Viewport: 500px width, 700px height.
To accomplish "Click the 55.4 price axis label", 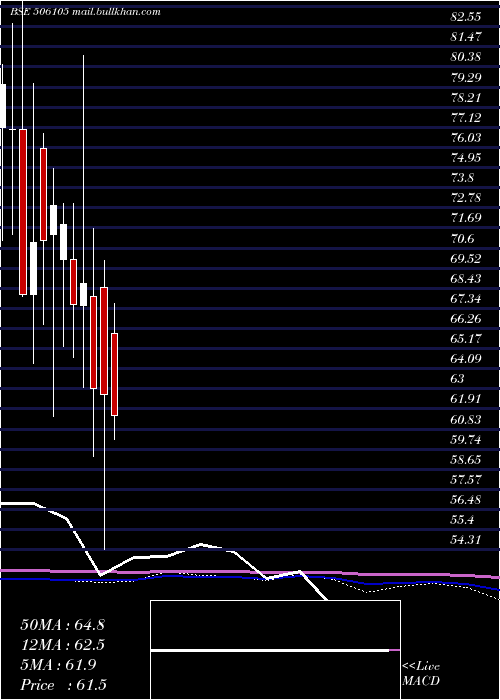I will pos(462,520).
